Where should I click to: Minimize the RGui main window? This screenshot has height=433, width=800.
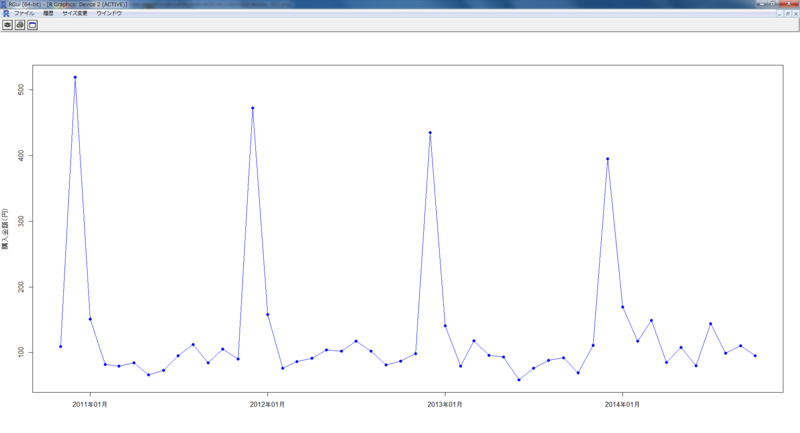click(762, 4)
